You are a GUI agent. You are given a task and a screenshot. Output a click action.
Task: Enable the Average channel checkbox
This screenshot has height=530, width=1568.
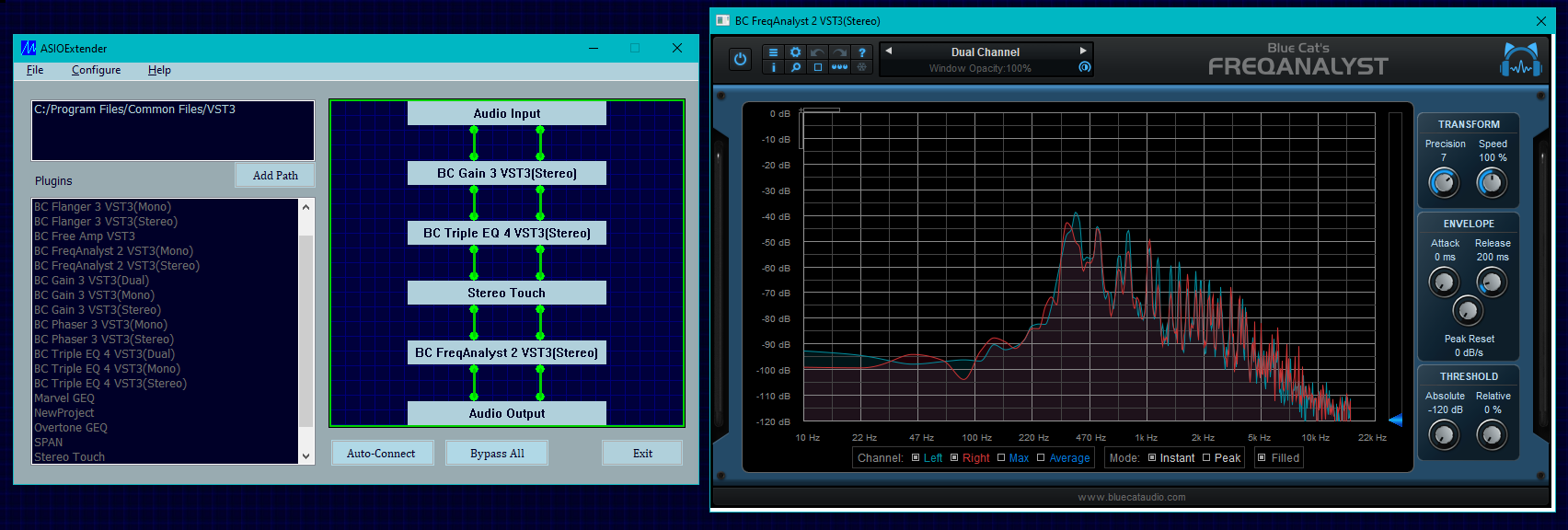(1041, 457)
